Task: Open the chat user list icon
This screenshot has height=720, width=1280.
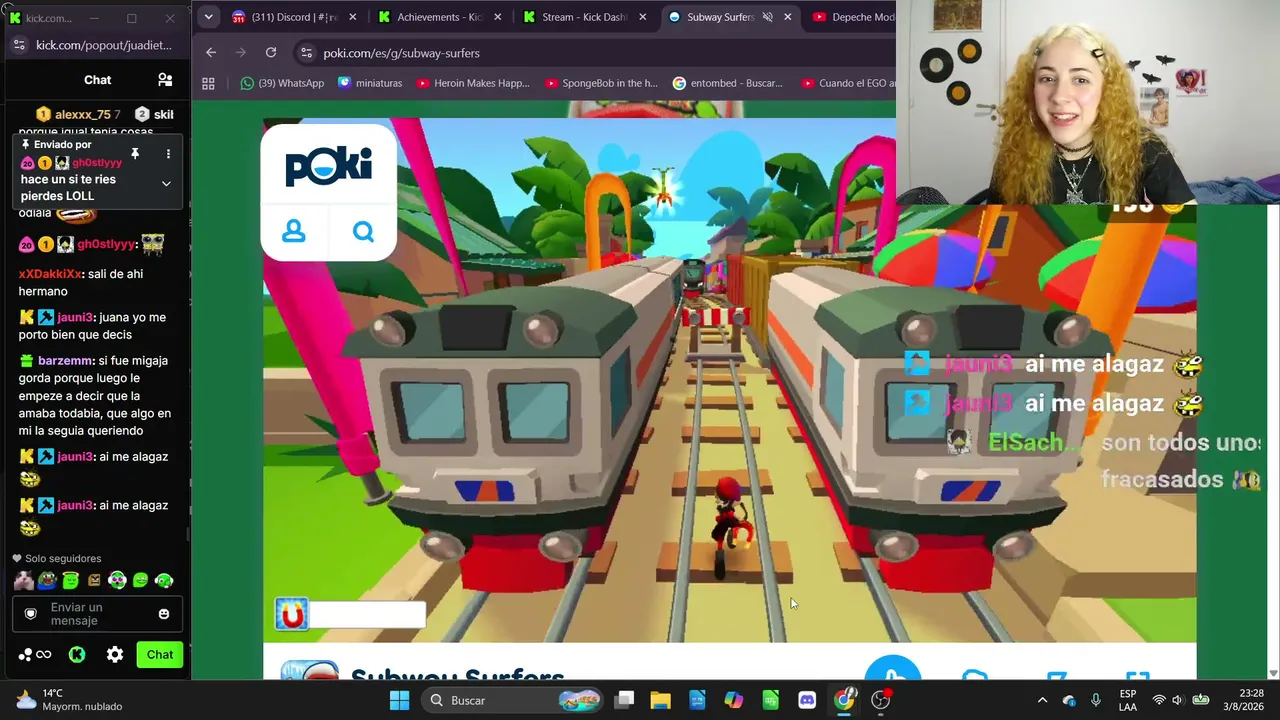Action: point(165,80)
